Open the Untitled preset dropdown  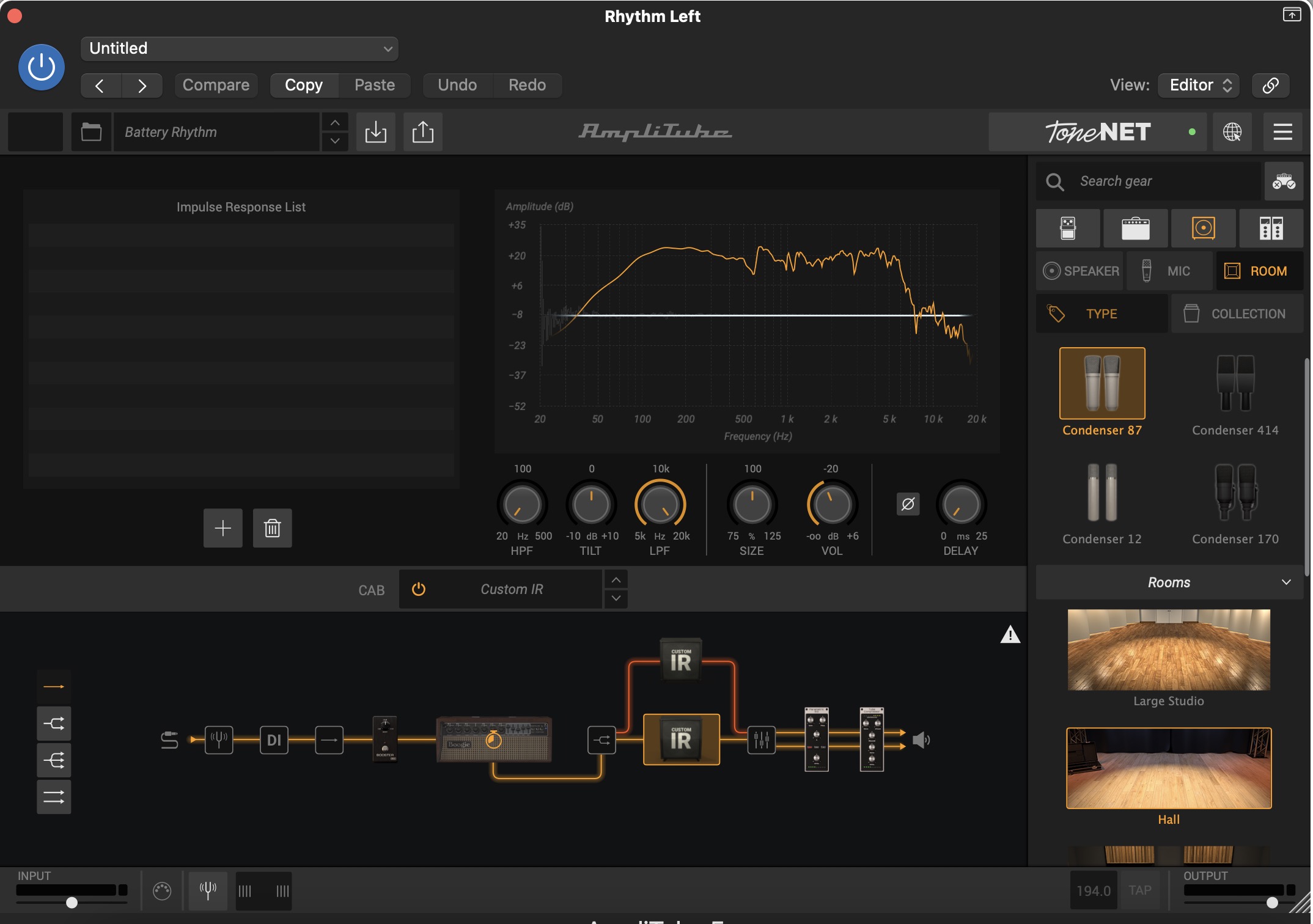[x=239, y=49]
